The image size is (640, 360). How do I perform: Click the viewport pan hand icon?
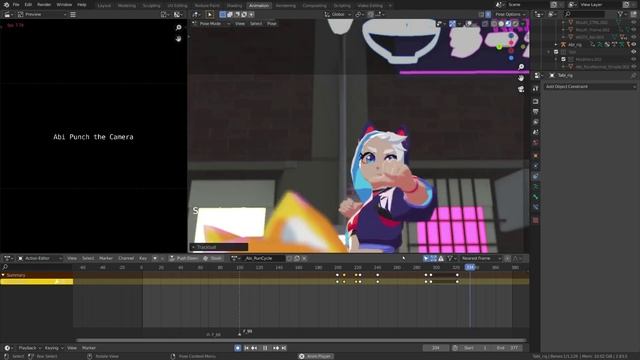click(521, 78)
